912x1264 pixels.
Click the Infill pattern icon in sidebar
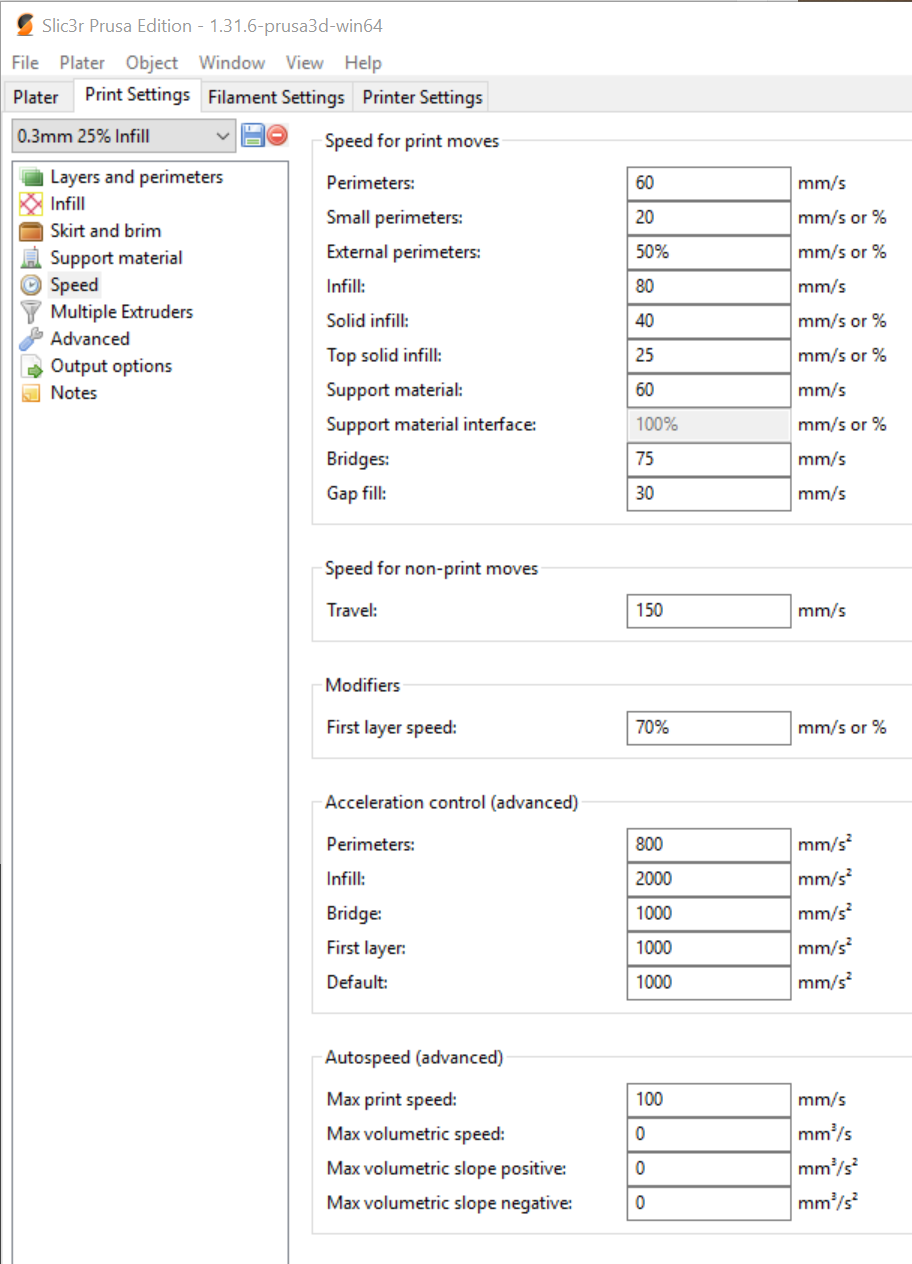[32, 204]
